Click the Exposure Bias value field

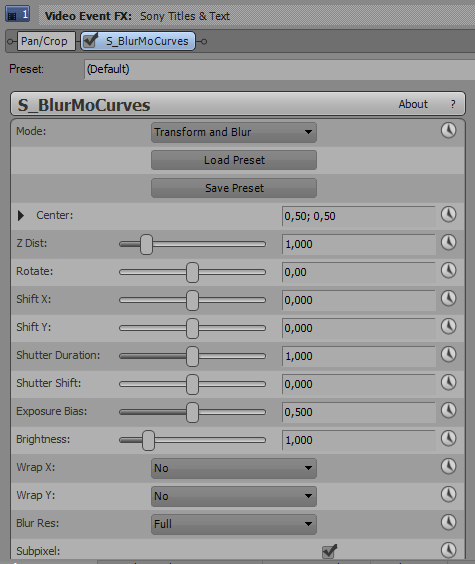[x=358, y=412]
